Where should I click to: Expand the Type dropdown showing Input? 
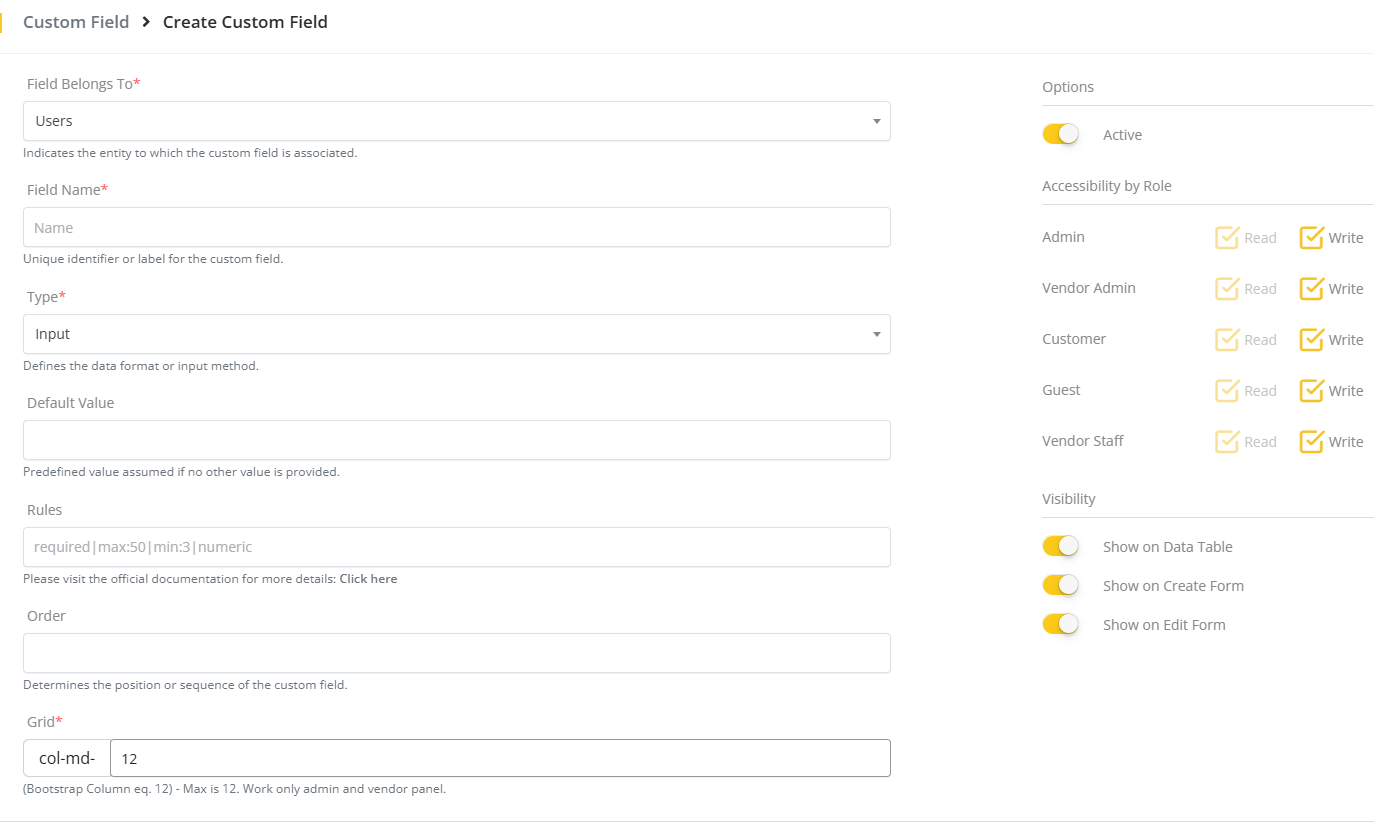(x=456, y=334)
